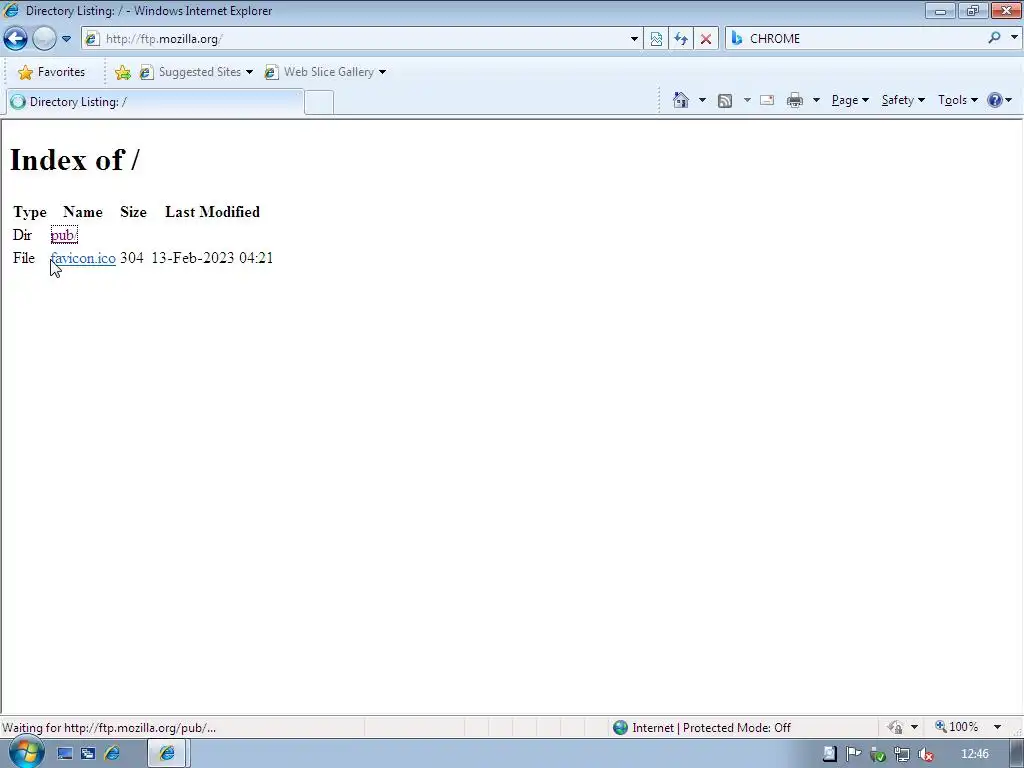The height and width of the screenshot is (768, 1024).
Task: Open the Tools menu
Action: coord(957,100)
